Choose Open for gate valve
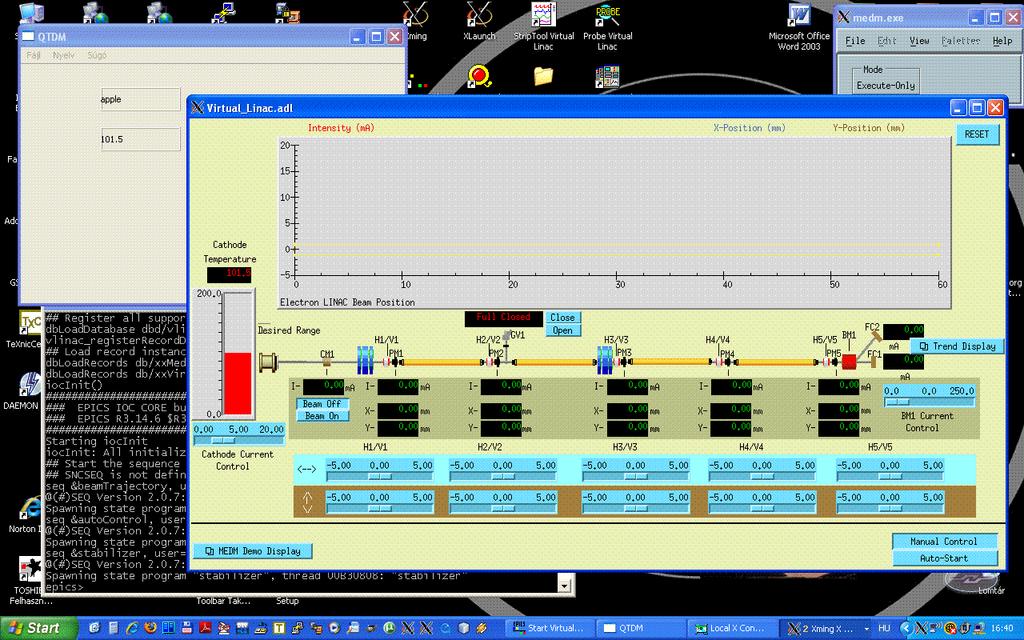 click(562, 330)
